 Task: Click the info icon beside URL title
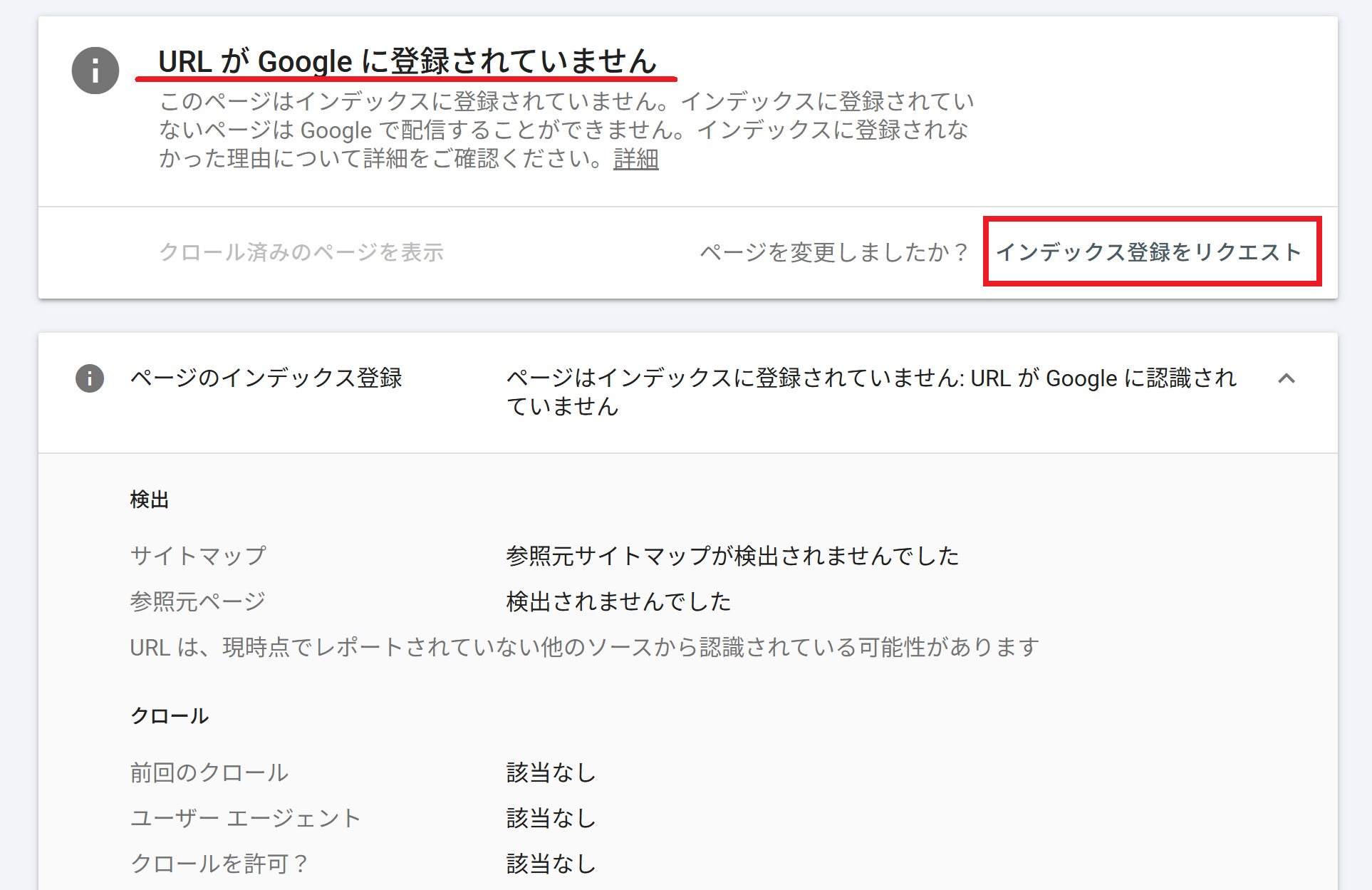[x=95, y=71]
